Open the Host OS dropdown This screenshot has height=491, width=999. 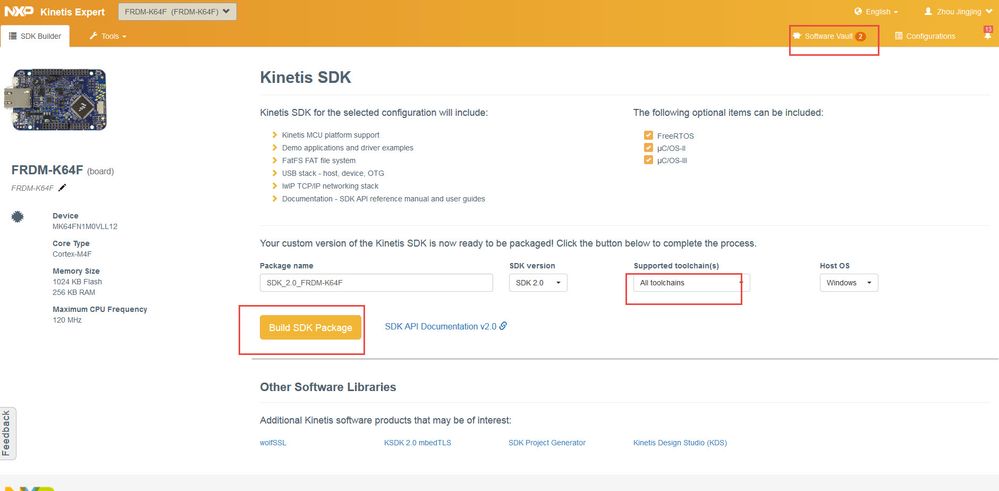848,283
